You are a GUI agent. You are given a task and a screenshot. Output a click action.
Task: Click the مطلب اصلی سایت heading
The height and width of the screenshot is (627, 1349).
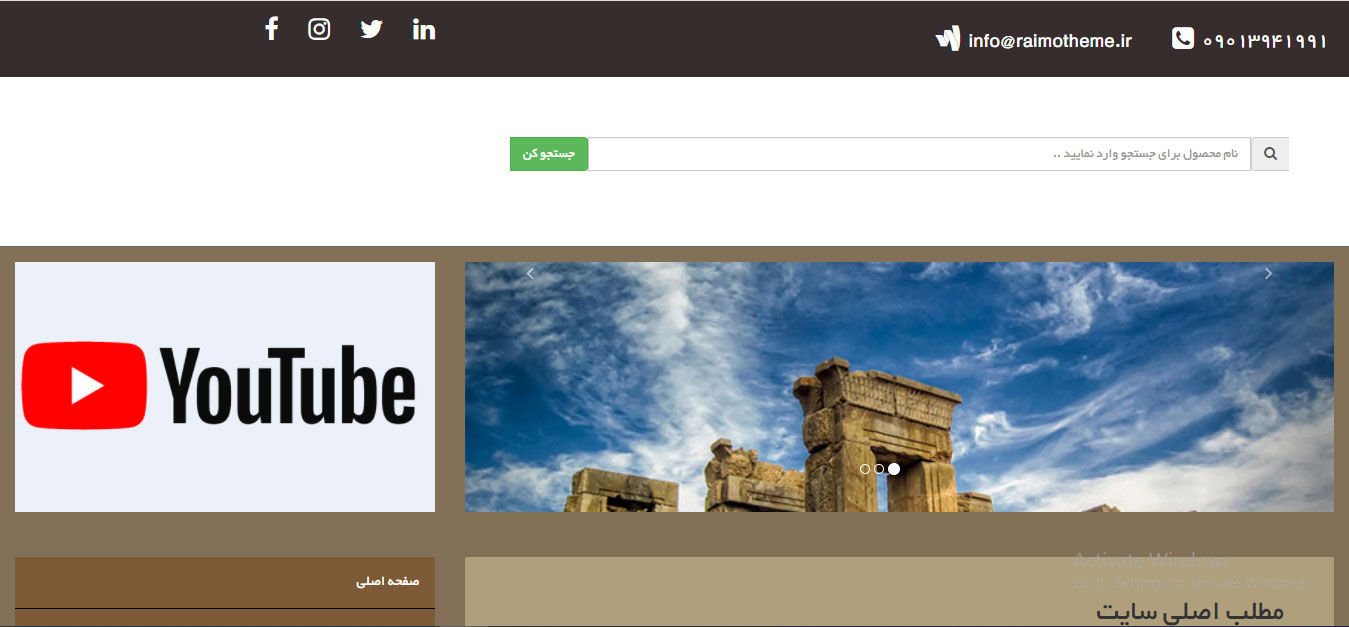[x=1190, y=610]
